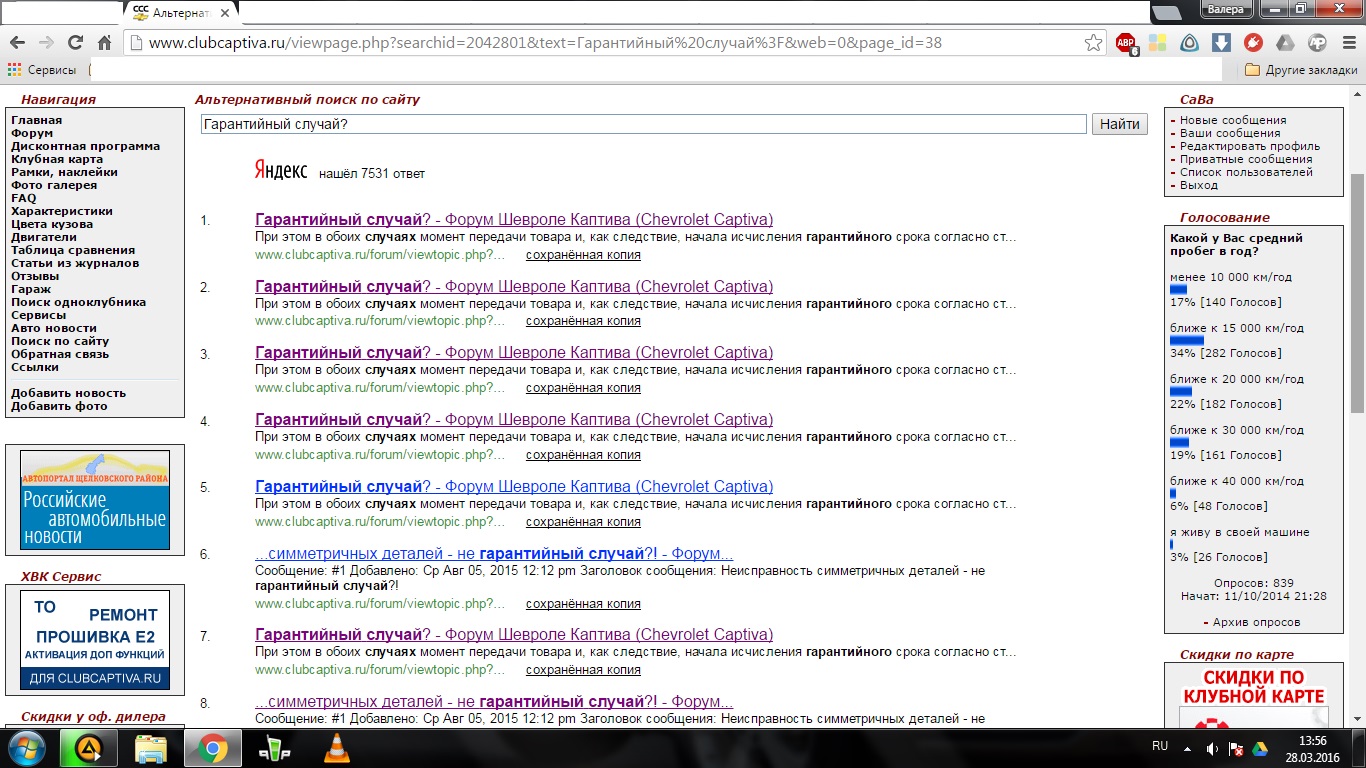Click Добавить новость link
The width and height of the screenshot is (1366, 768).
68,393
